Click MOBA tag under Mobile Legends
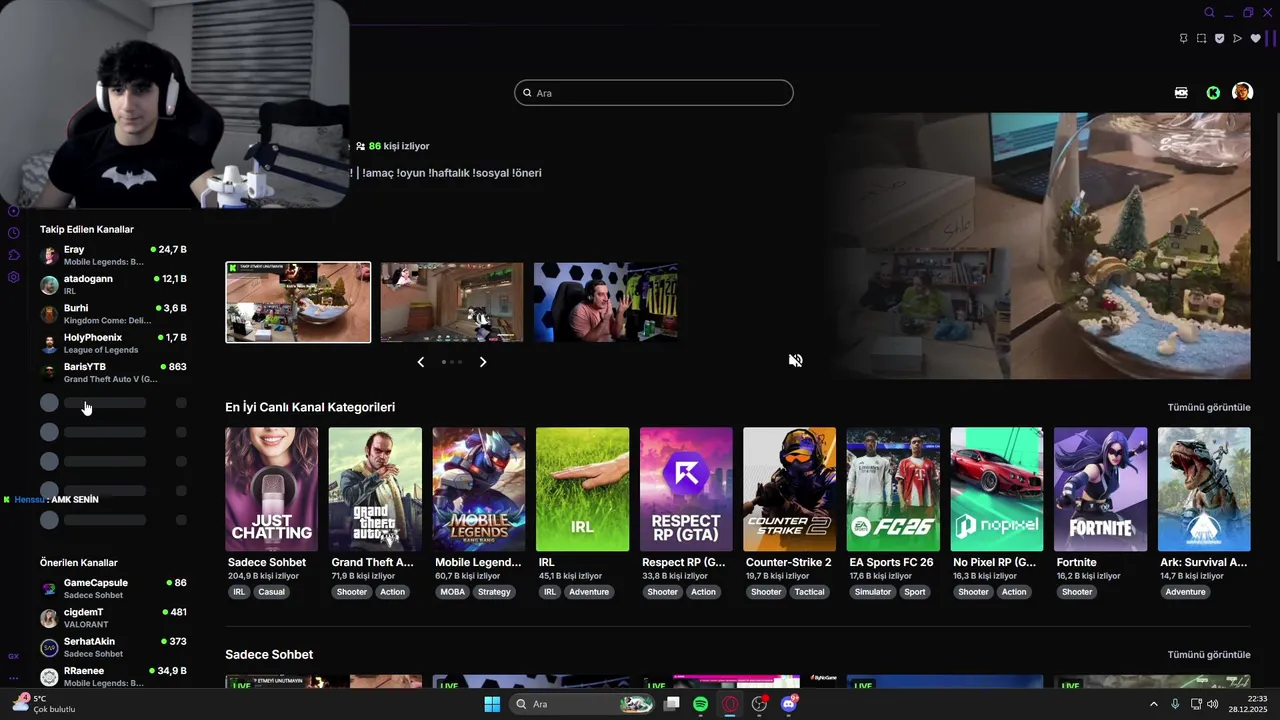Viewport: 1280px width, 720px height. coord(452,592)
